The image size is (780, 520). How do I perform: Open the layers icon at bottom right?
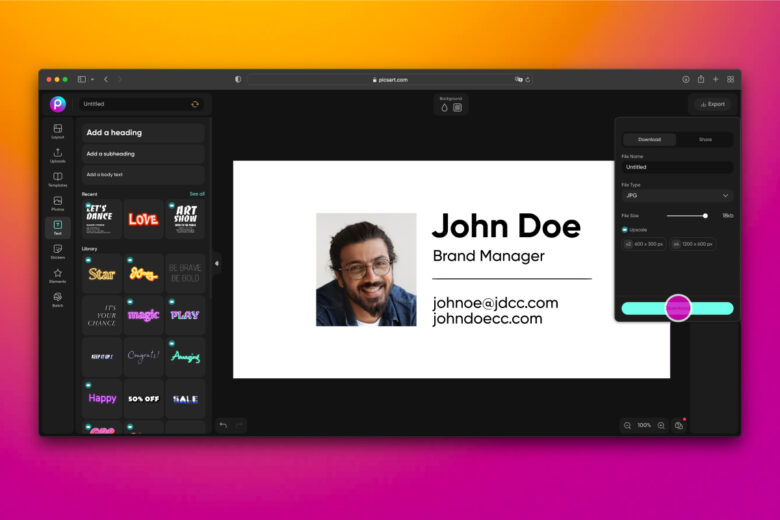tap(679, 425)
